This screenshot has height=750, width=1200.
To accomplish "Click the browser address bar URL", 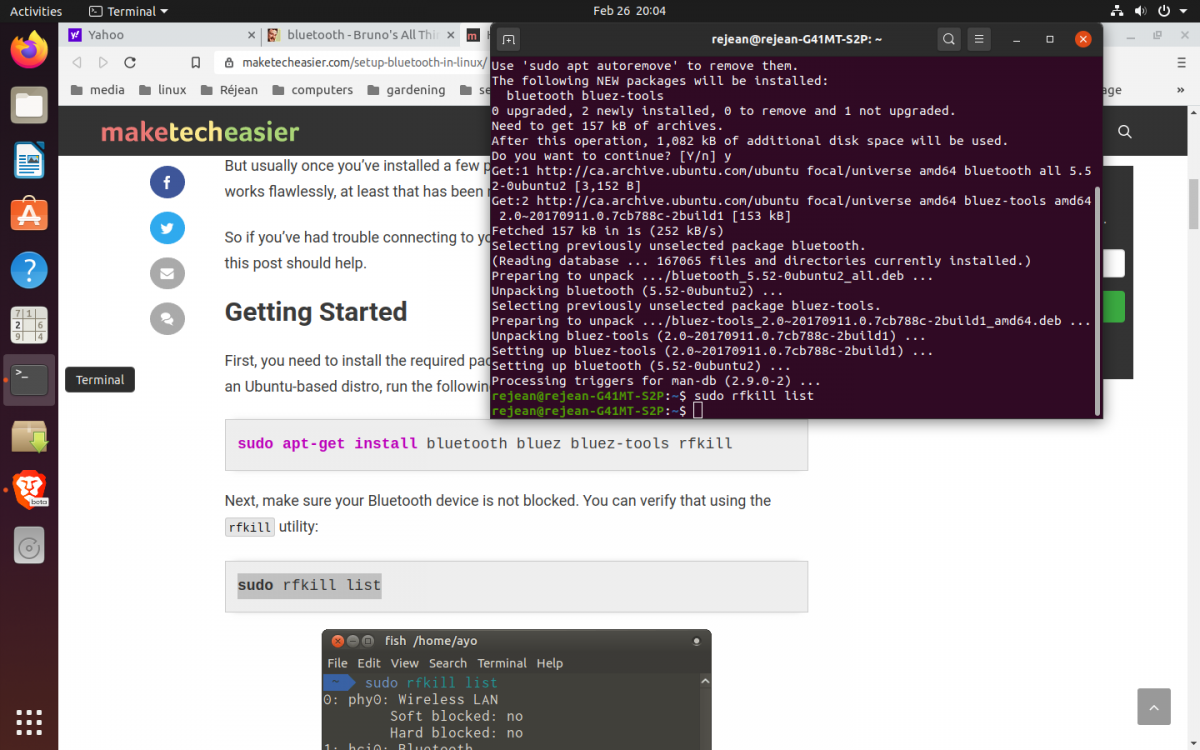I will [x=362, y=62].
